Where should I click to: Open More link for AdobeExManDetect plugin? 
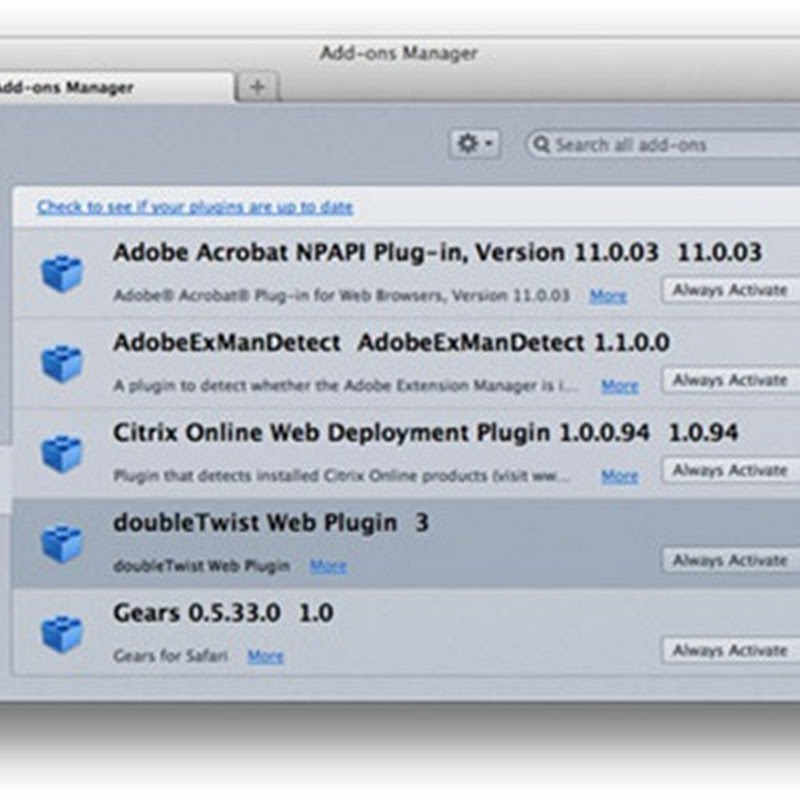point(620,386)
